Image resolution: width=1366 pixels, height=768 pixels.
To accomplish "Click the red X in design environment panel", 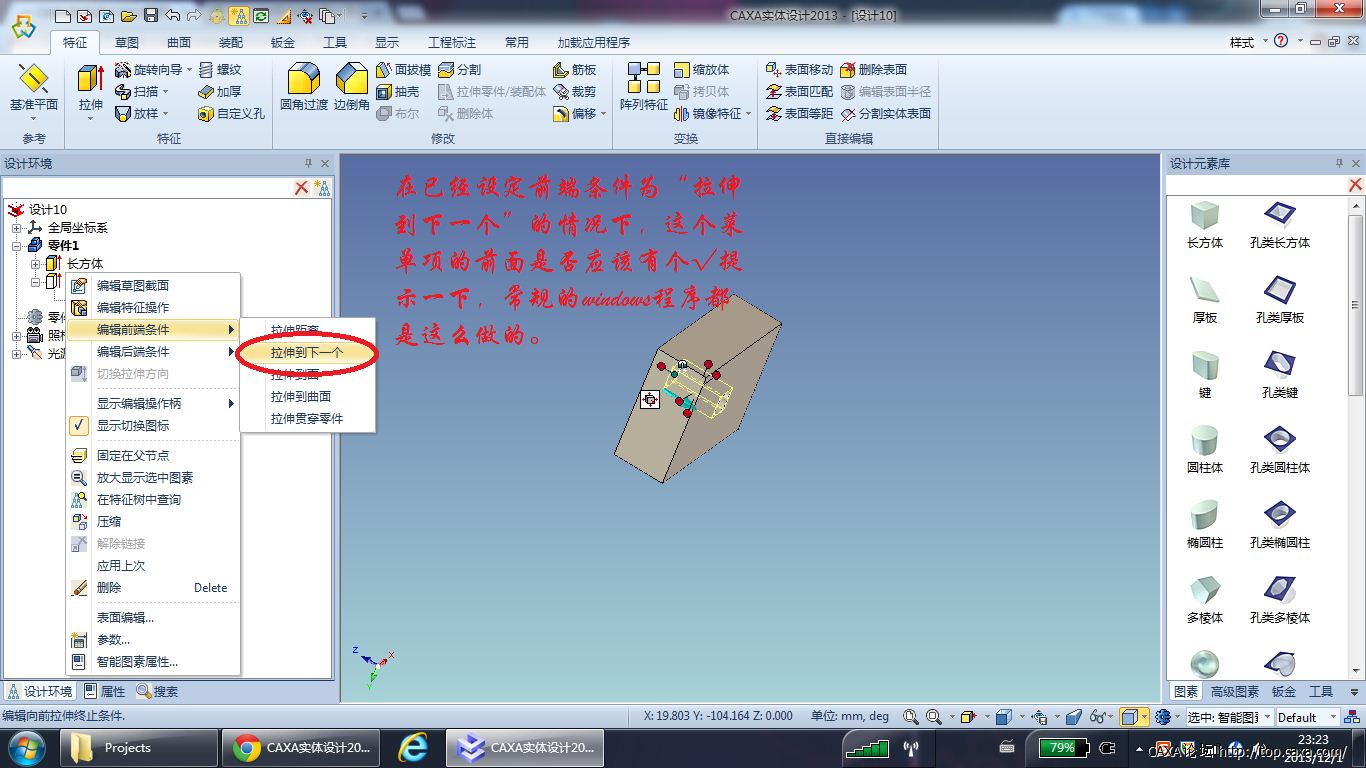I will [301, 187].
